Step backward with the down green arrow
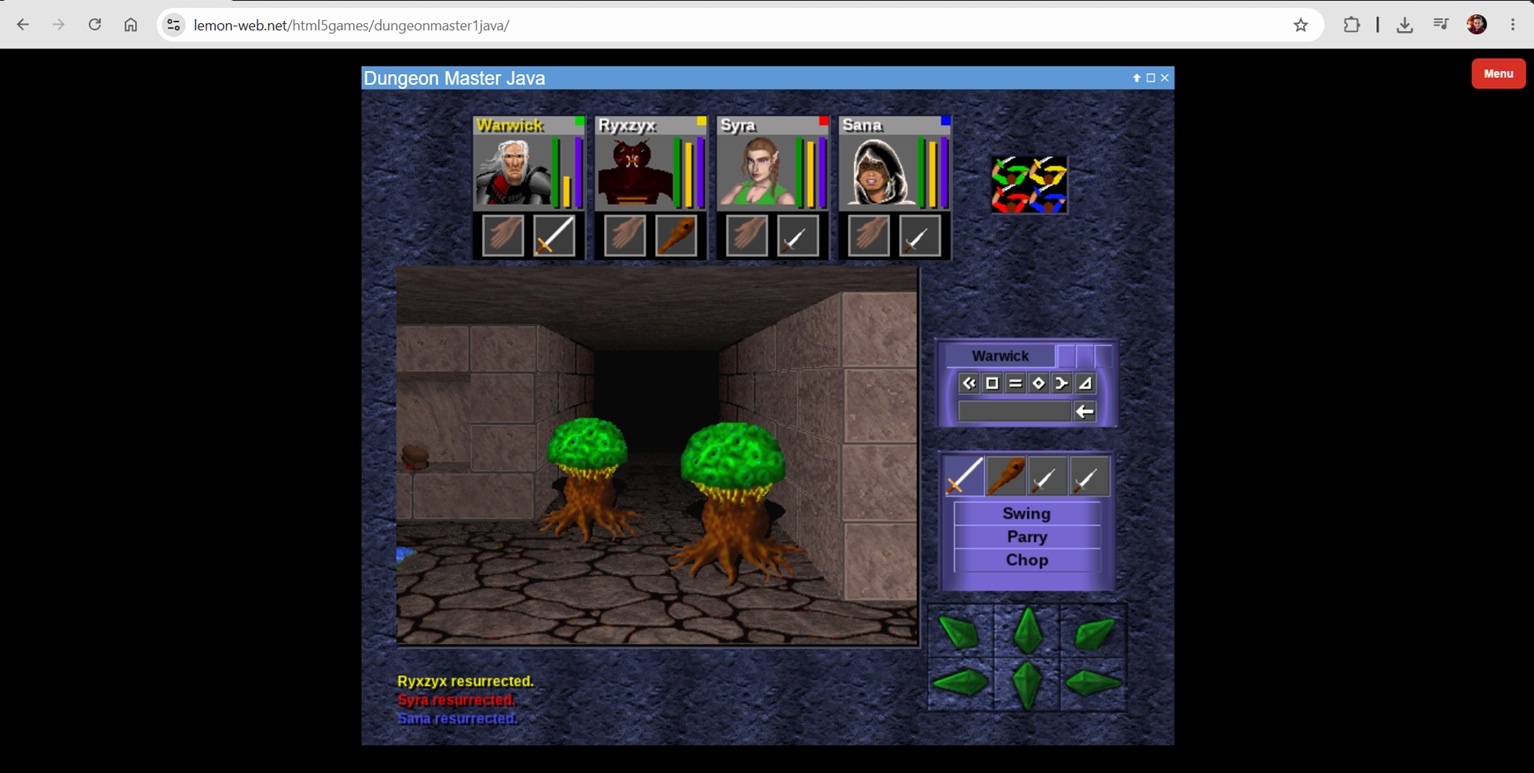Viewport: 1534px width, 773px height. pyautogui.click(x=1027, y=685)
